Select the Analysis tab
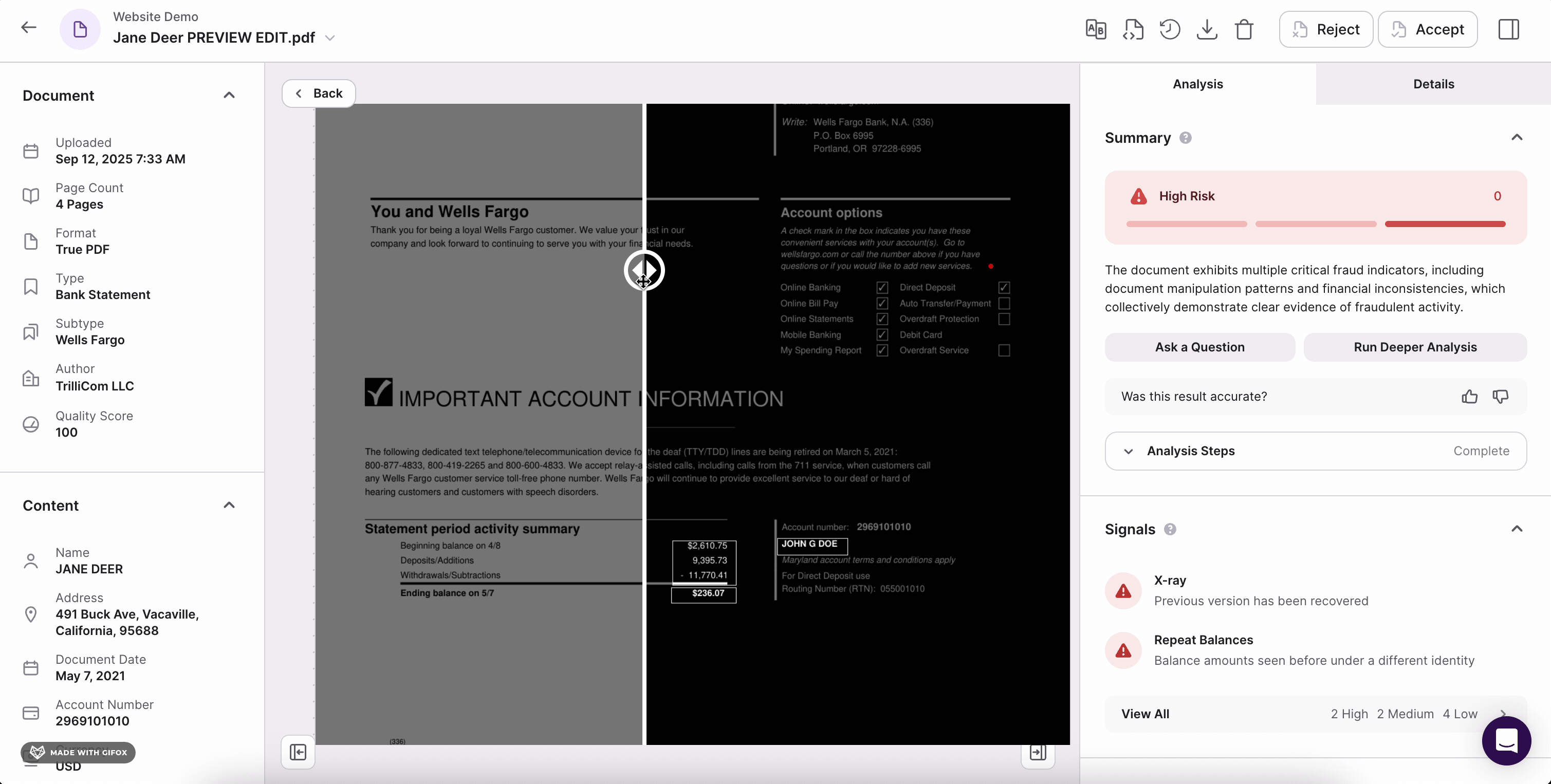This screenshot has width=1551, height=784. 1197,84
